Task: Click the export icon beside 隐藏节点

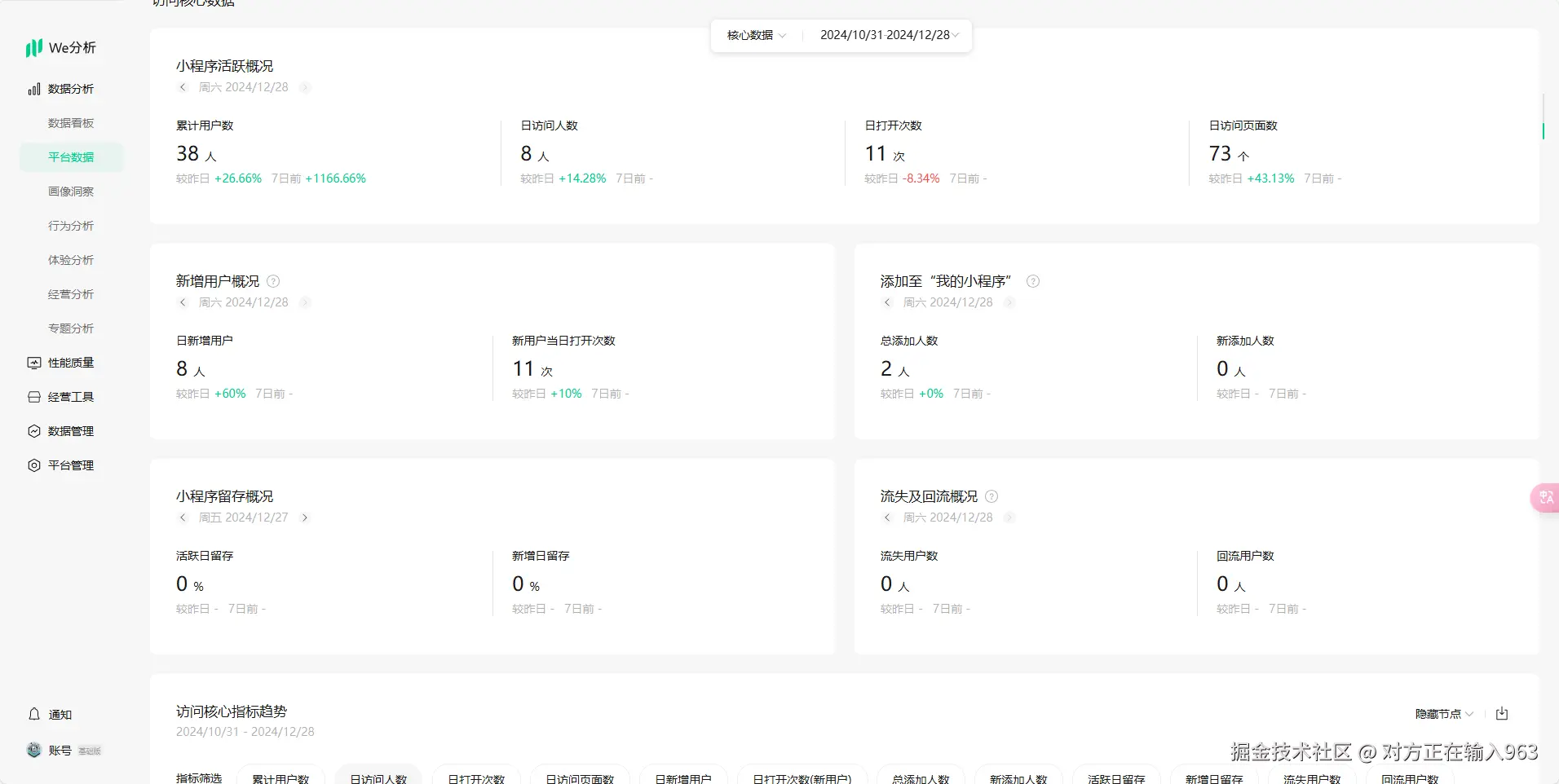Action: [1502, 714]
